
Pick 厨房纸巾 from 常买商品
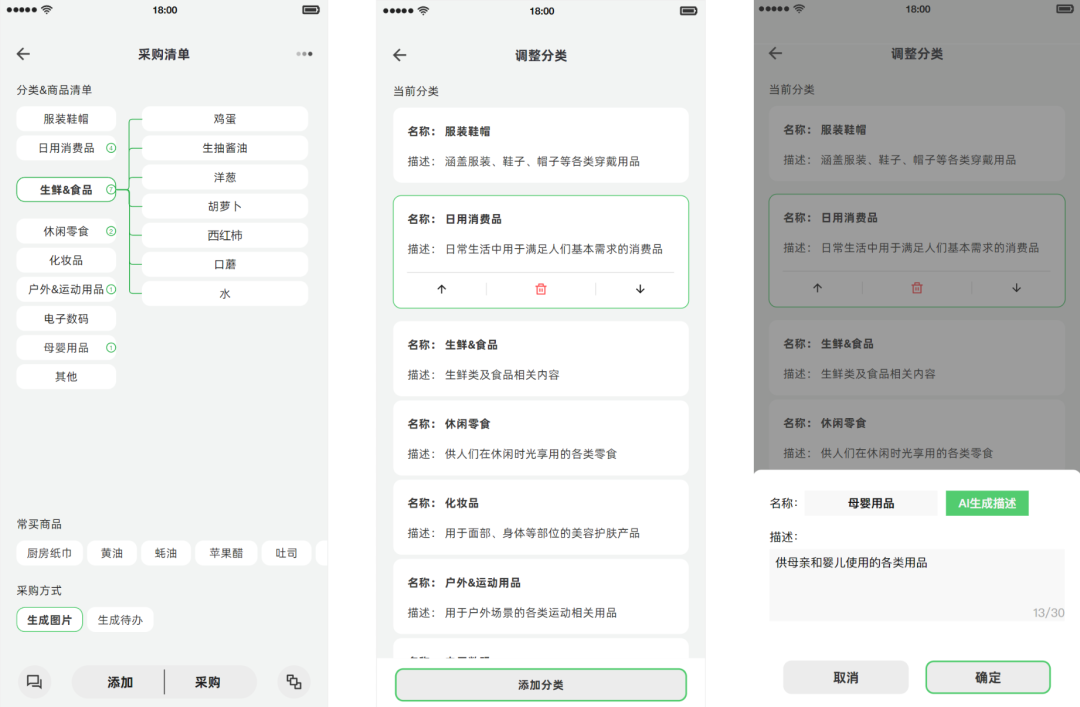pos(50,553)
